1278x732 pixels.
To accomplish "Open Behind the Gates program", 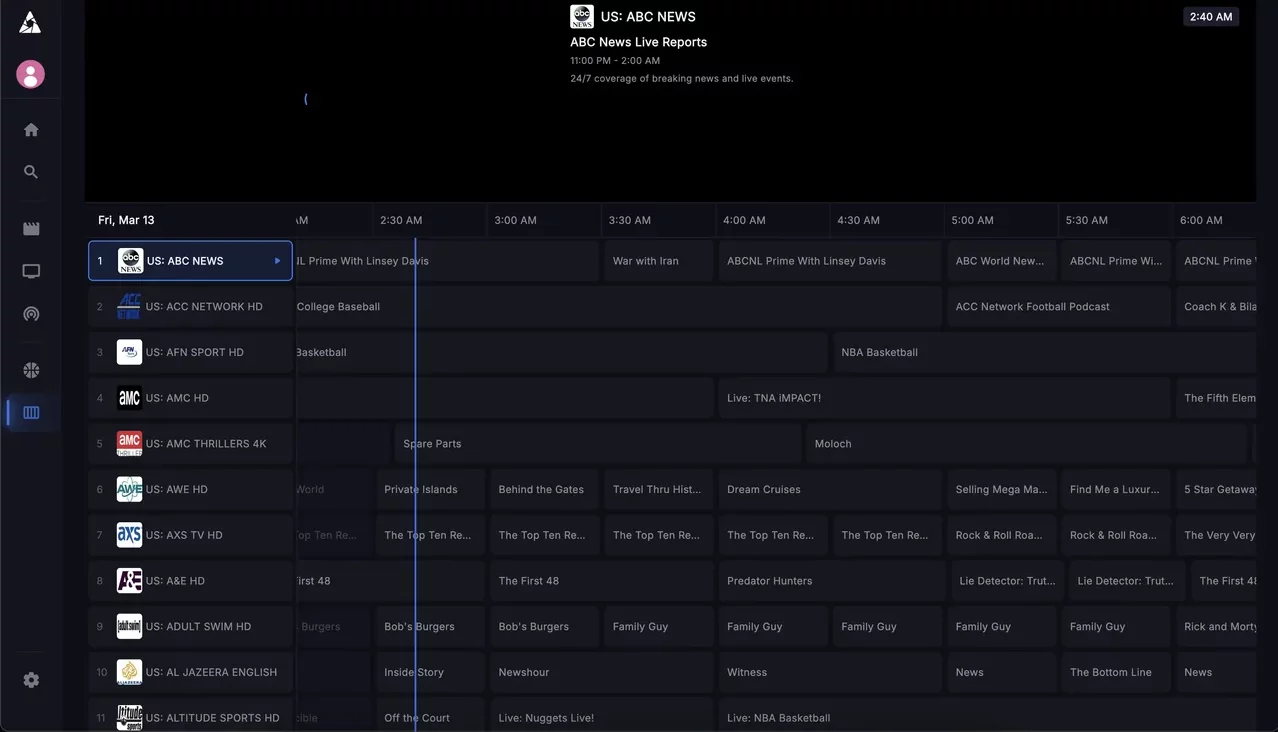I will click(544, 489).
